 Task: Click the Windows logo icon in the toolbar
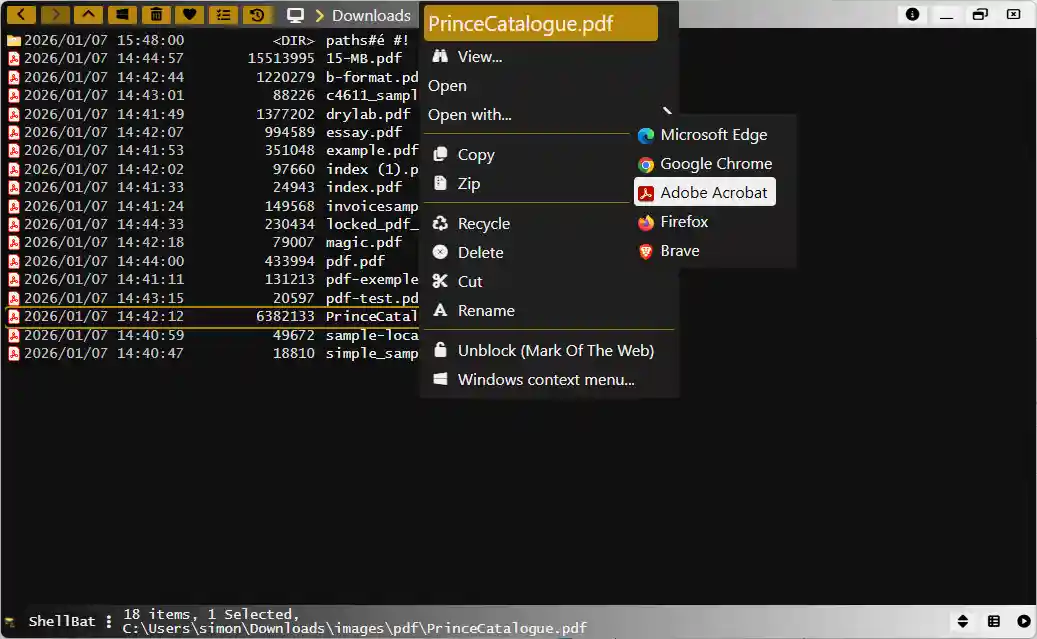121,15
